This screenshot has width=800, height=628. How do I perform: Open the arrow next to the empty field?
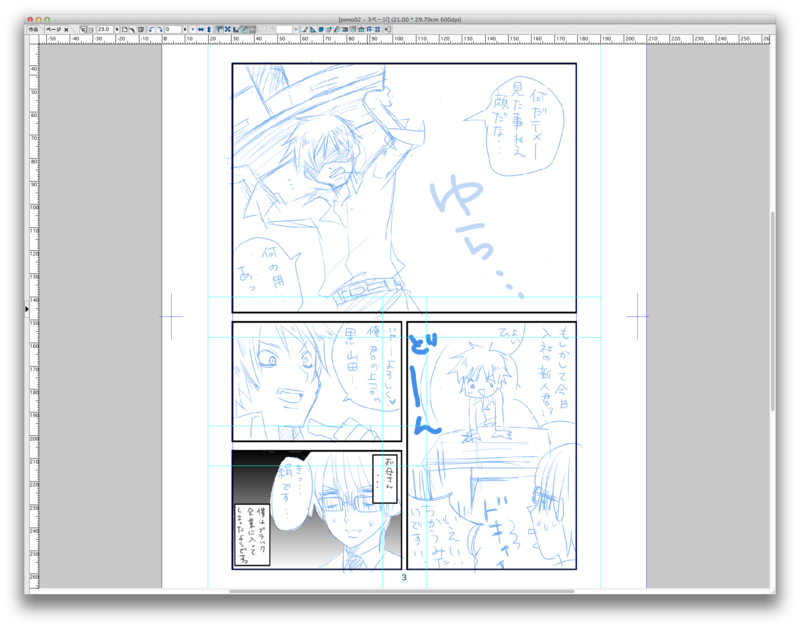tap(296, 30)
